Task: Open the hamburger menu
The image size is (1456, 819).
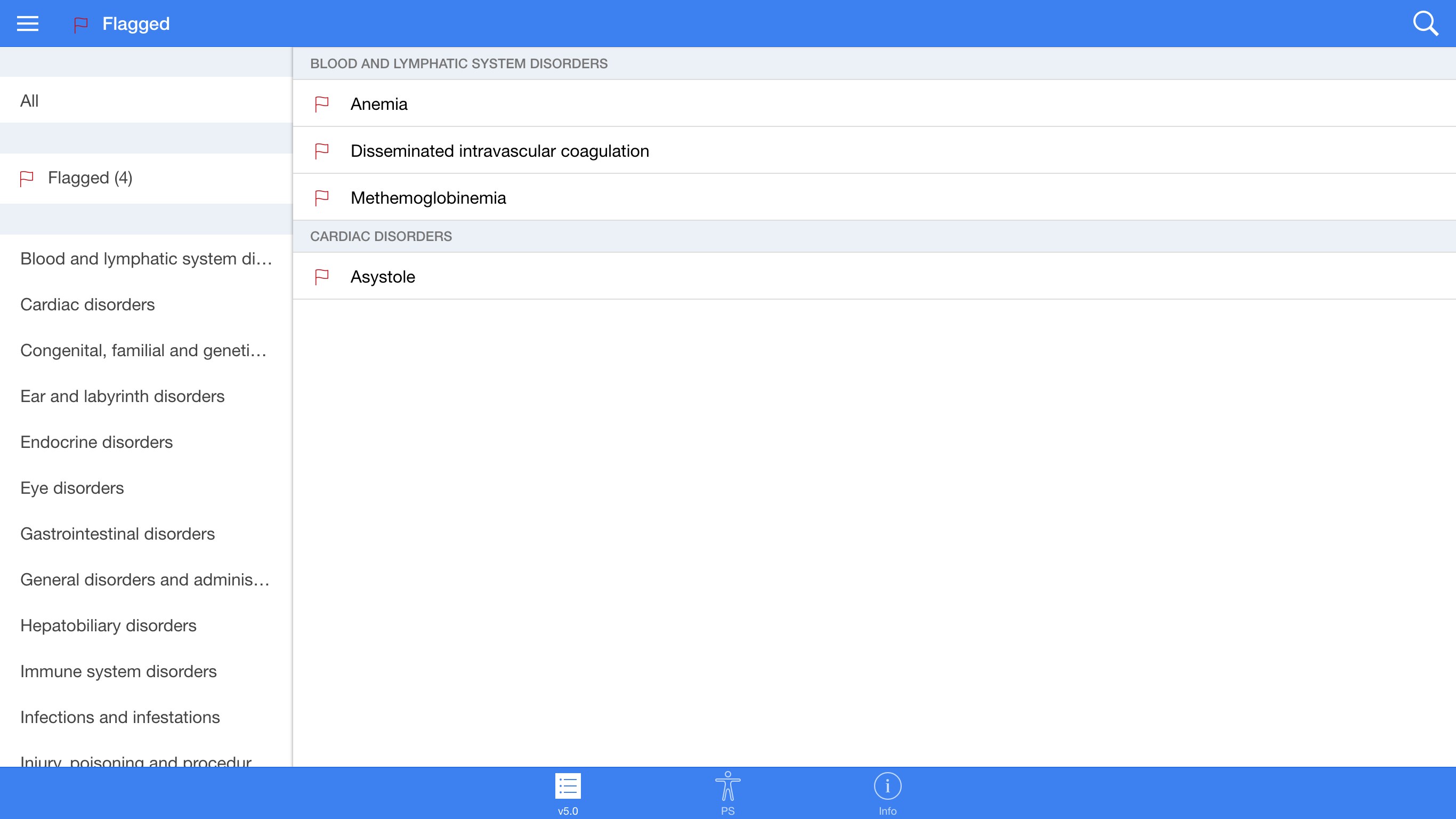Action: 27,24
